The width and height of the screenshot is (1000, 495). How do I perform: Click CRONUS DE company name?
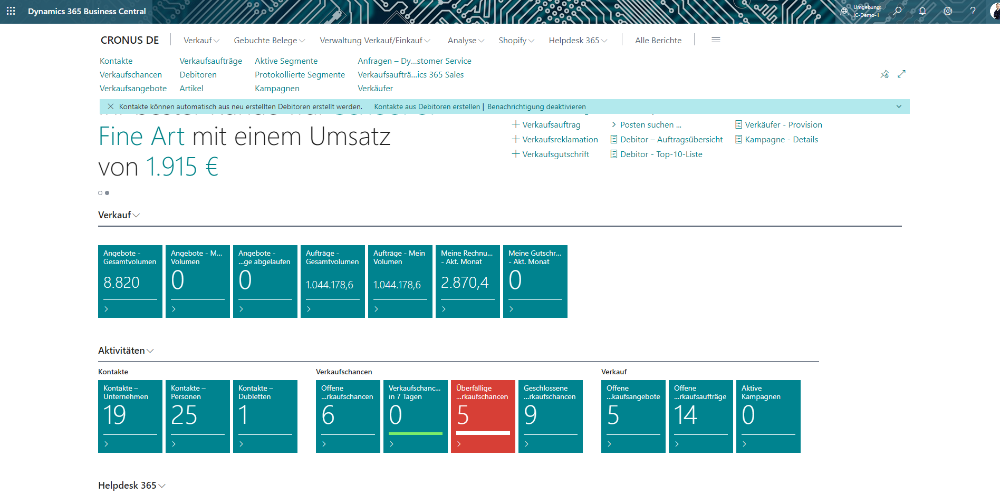[x=129, y=40]
